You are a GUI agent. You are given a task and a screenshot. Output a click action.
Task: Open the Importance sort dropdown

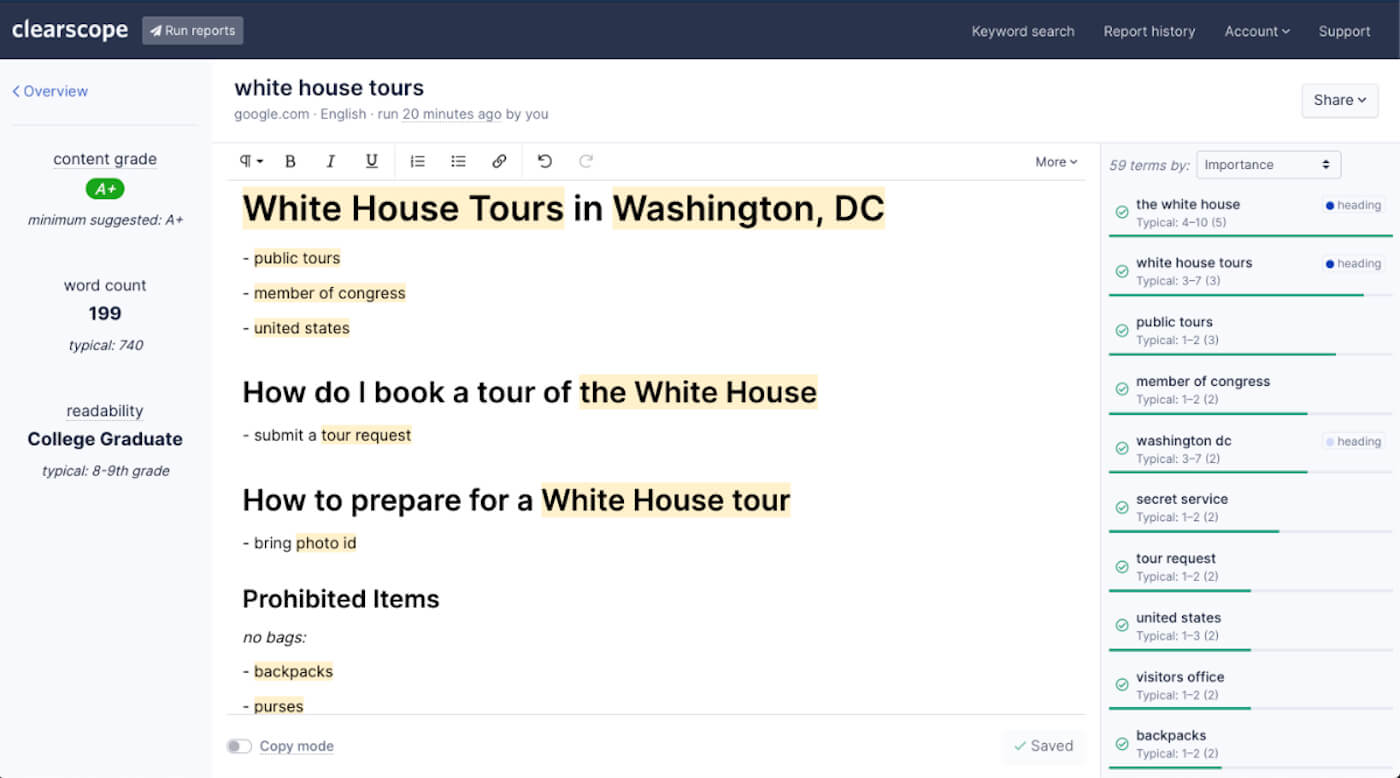click(1268, 165)
